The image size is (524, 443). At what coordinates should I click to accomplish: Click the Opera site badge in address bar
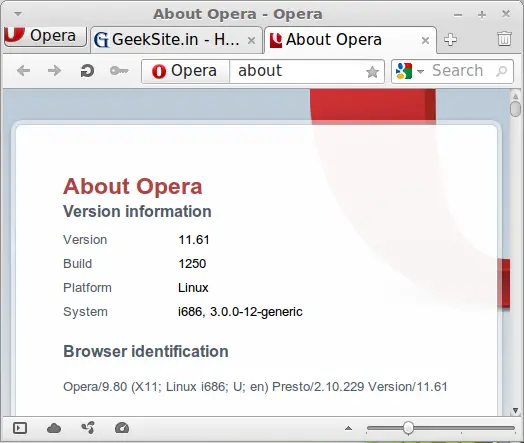point(185,71)
